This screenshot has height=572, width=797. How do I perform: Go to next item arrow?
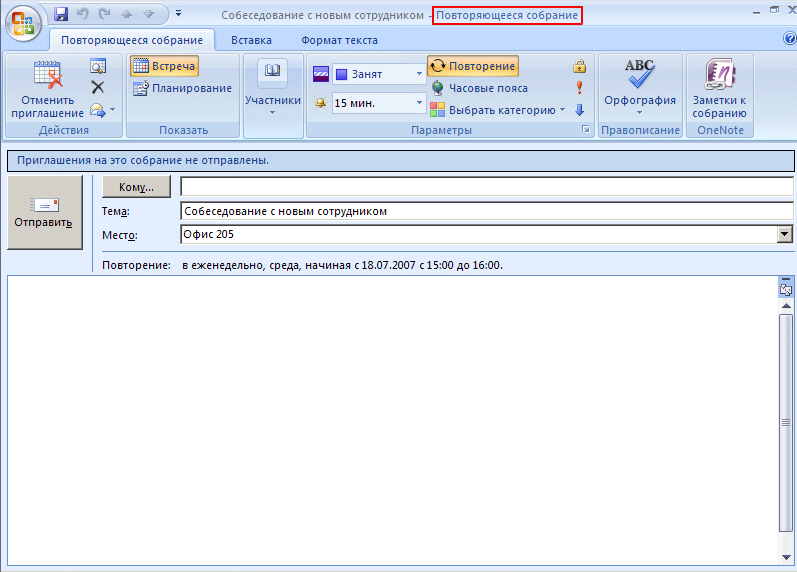point(148,14)
